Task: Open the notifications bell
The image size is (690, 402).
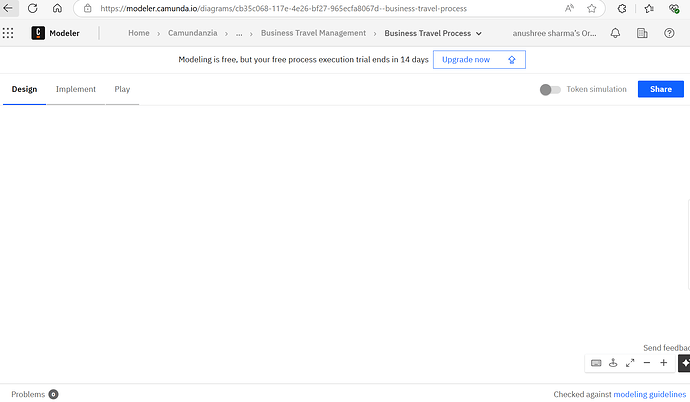Action: click(615, 33)
